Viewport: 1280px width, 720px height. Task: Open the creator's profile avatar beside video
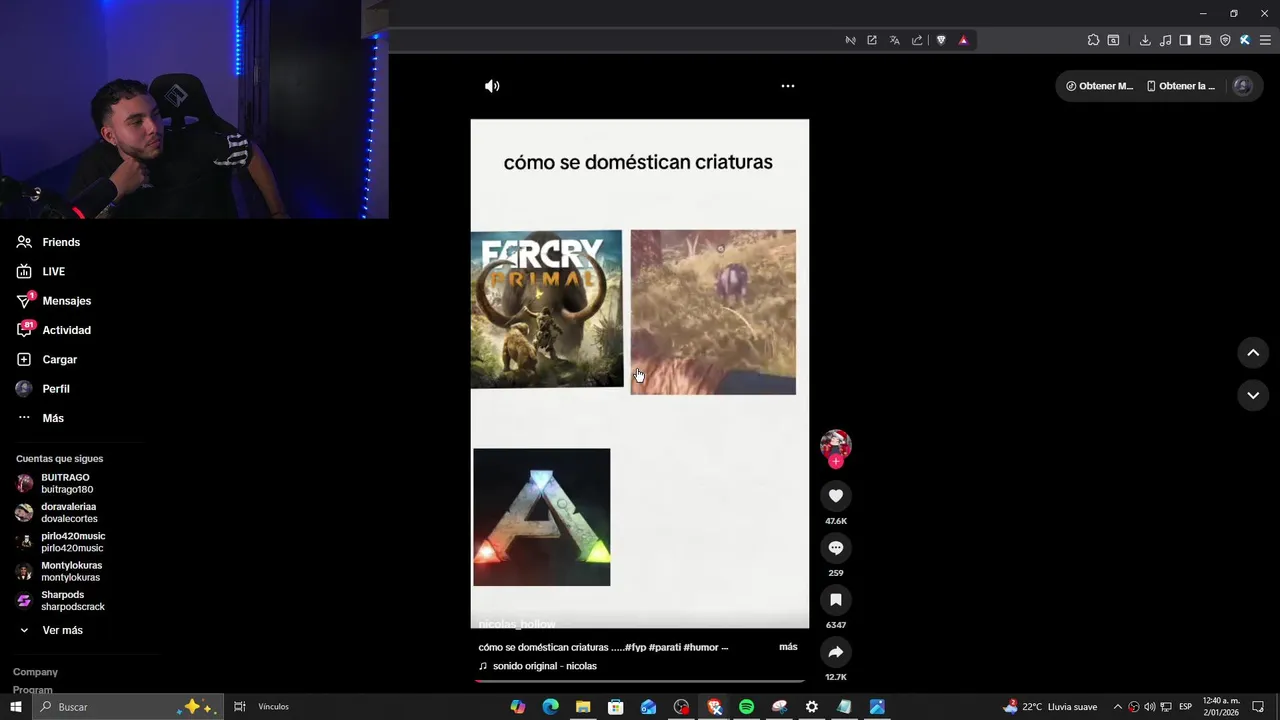tap(836, 444)
